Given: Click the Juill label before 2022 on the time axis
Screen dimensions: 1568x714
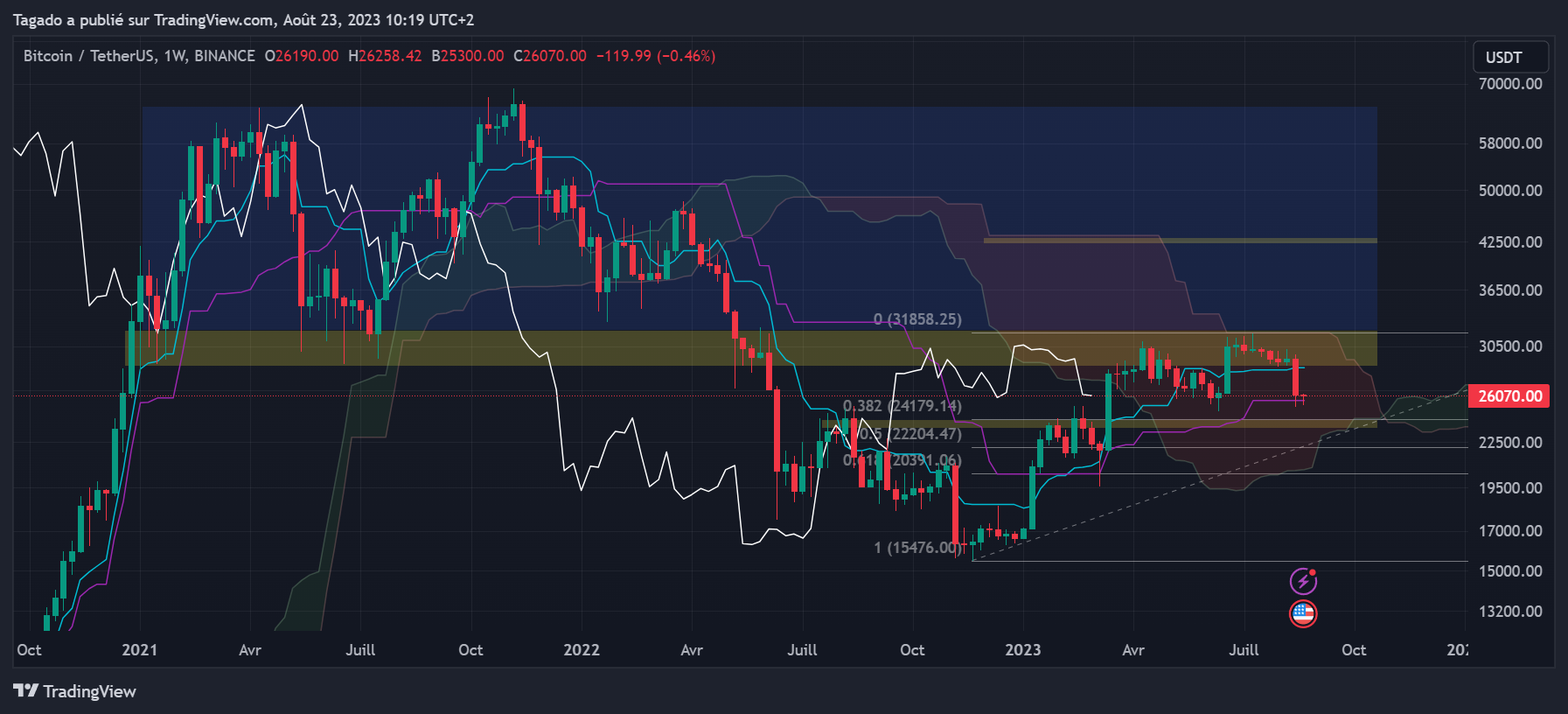Looking at the screenshot, I should coord(360,650).
